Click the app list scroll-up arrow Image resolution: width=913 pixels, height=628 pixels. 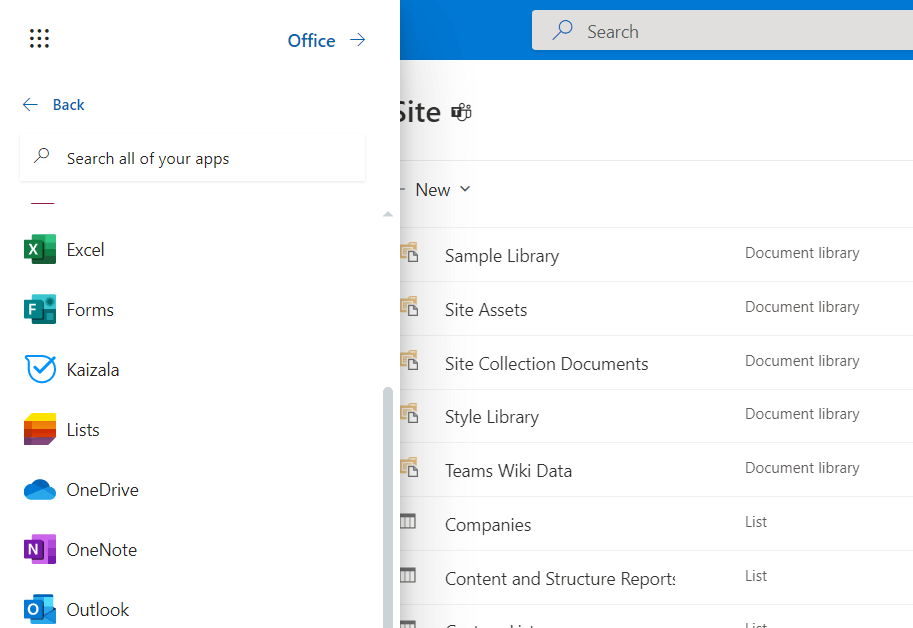388,214
